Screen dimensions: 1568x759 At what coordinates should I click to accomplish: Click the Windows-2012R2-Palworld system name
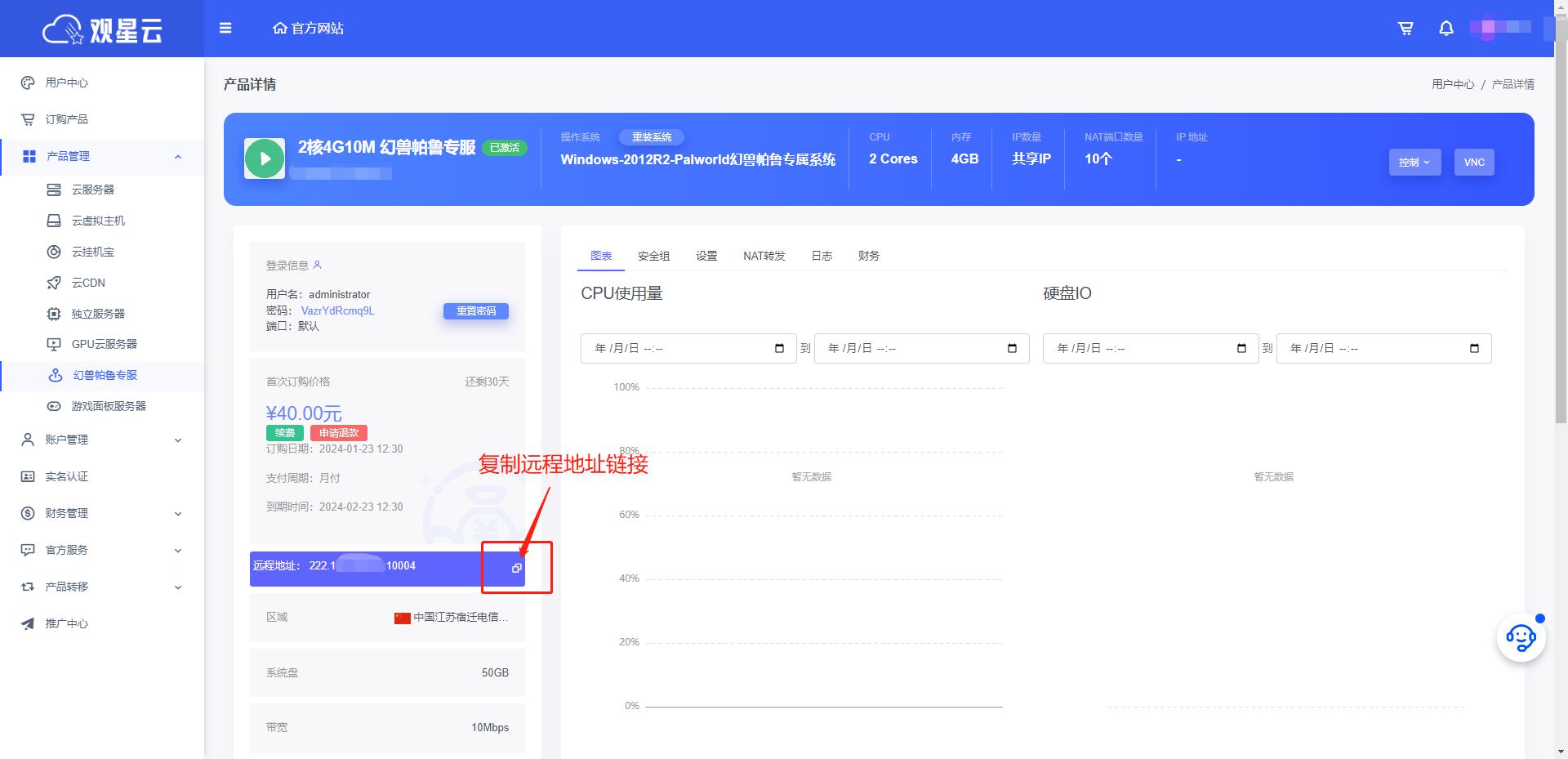(697, 159)
